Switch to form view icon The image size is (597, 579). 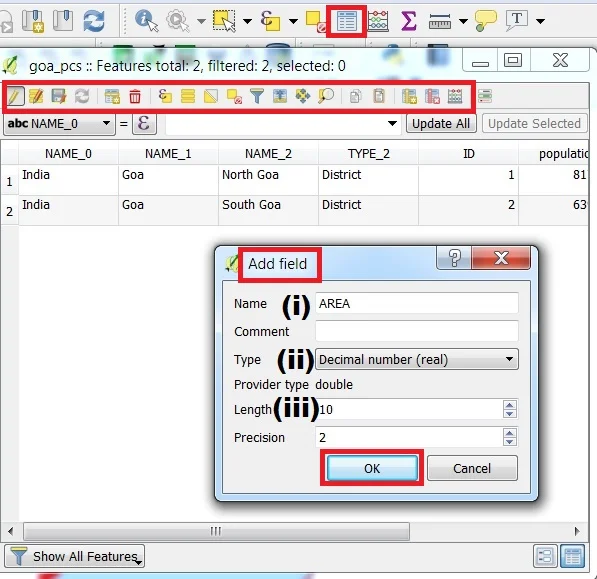[x=545, y=556]
